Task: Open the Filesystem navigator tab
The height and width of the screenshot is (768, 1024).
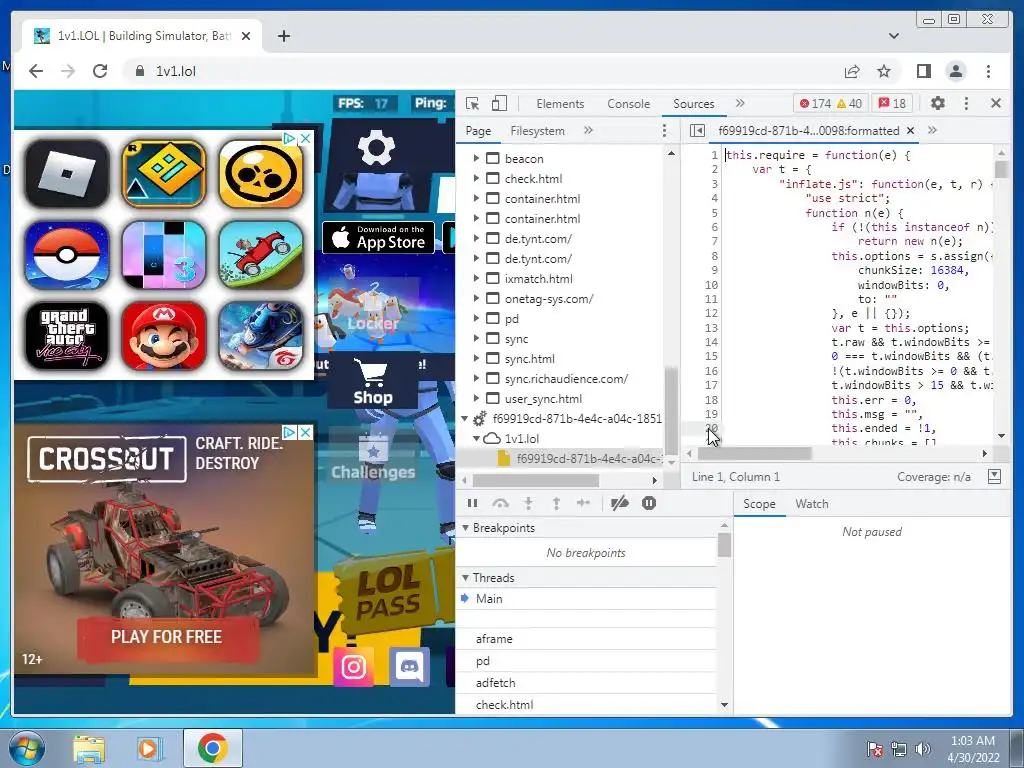Action: [537, 131]
